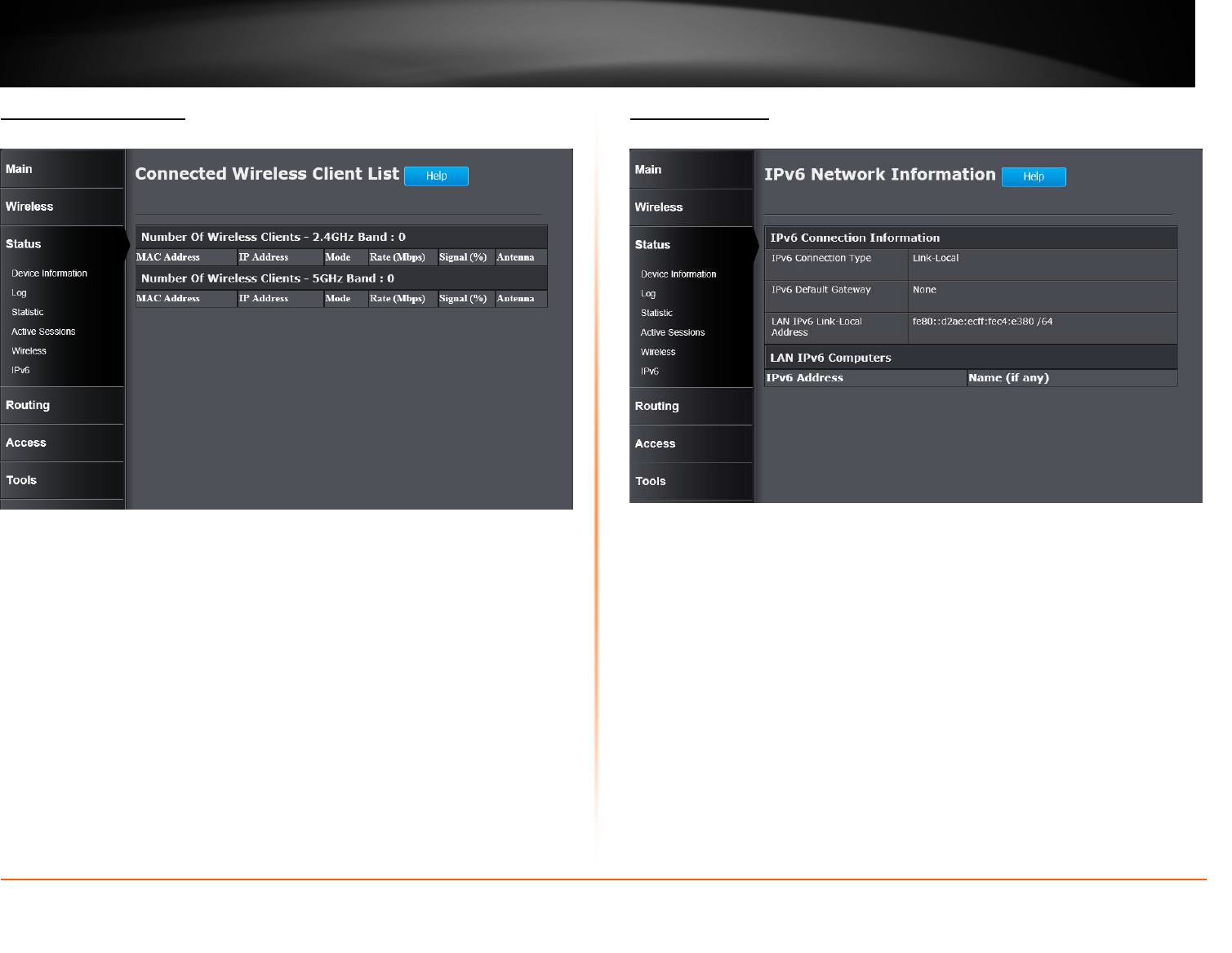Open Log in IPv6 panel sidebar
1232x953 pixels.
(648, 294)
